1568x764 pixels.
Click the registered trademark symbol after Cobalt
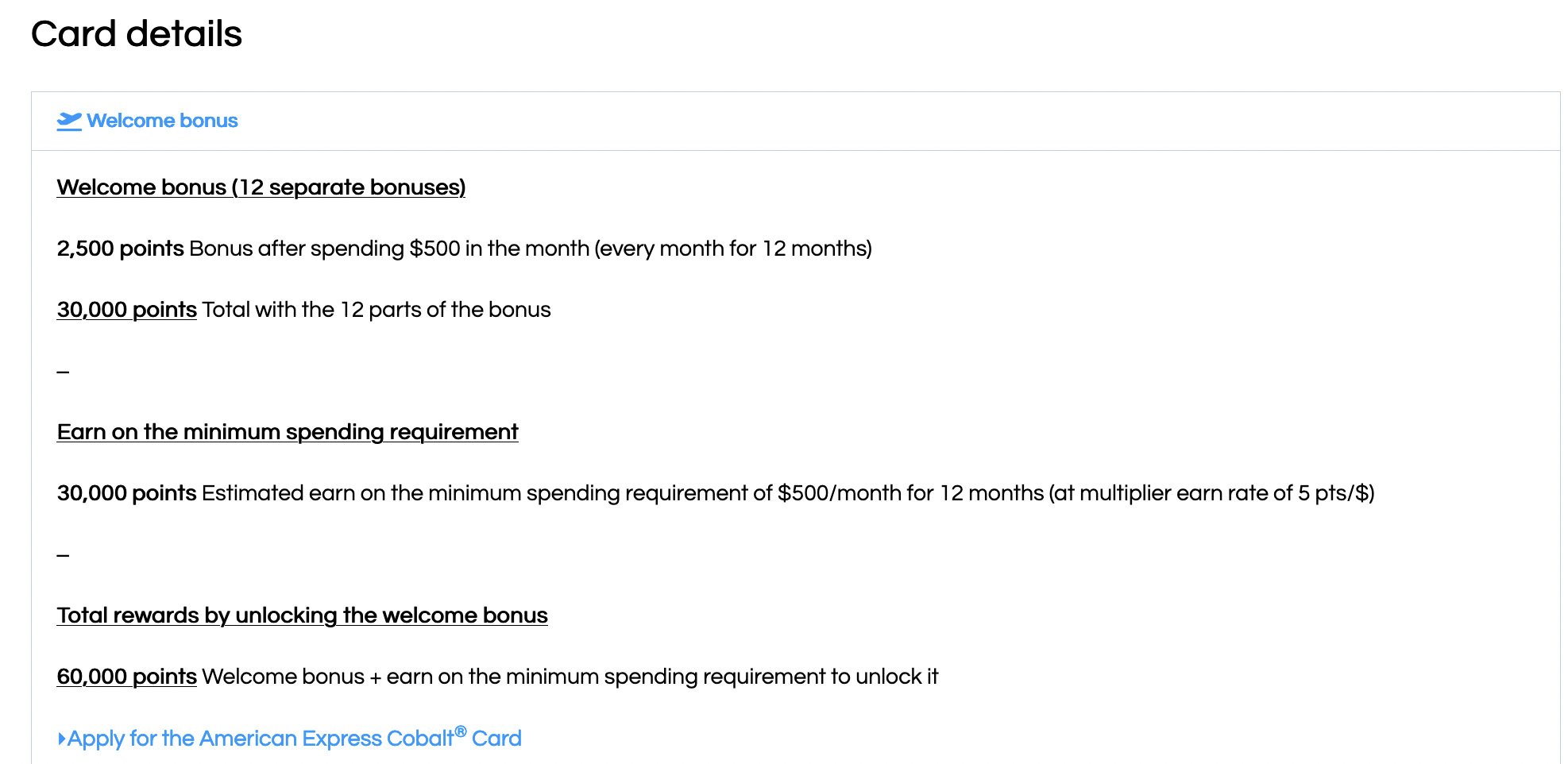coord(461,731)
